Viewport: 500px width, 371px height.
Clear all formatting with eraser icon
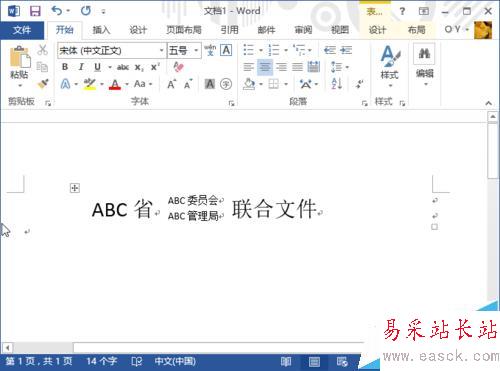coord(179,67)
